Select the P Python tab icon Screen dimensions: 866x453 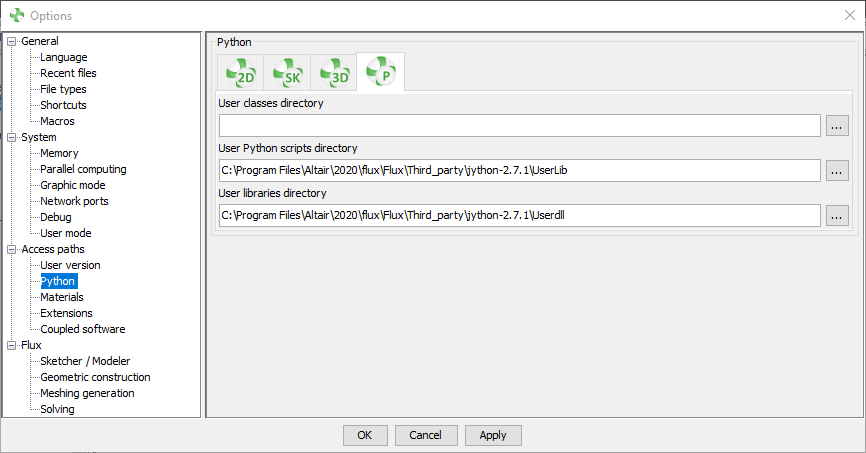coord(380,73)
